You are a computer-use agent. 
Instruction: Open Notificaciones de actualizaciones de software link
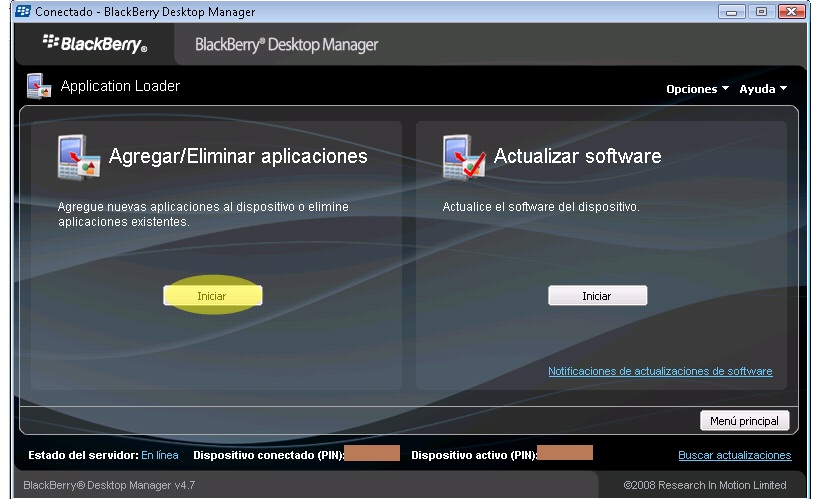click(x=660, y=371)
